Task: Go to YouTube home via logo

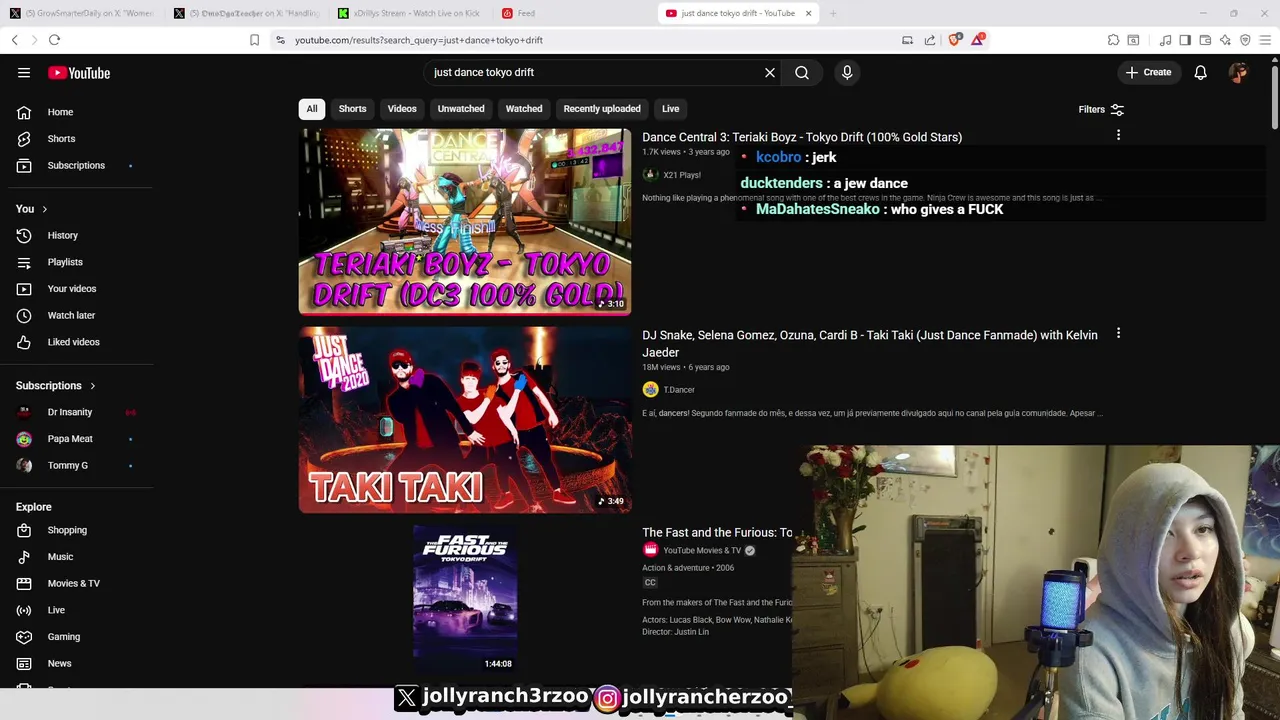Action: click(79, 73)
